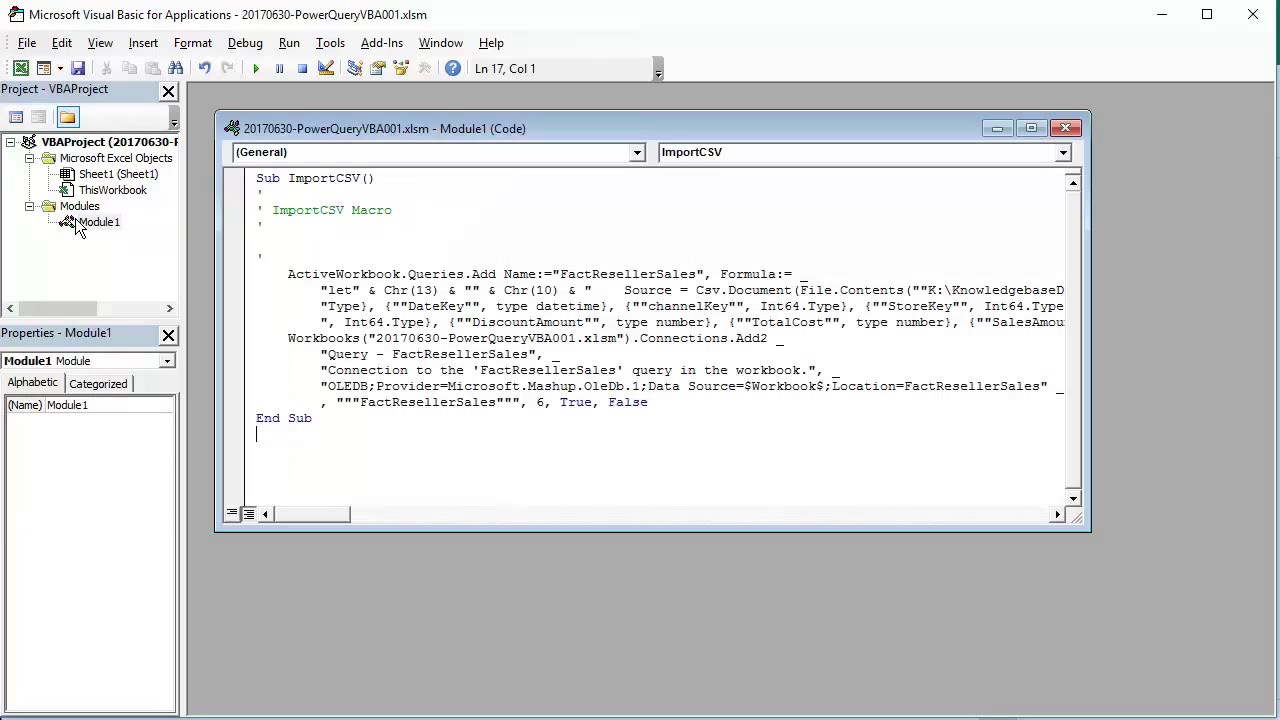
Task: Click the code window horizontal scrollbar thumb
Action: click(x=312, y=514)
